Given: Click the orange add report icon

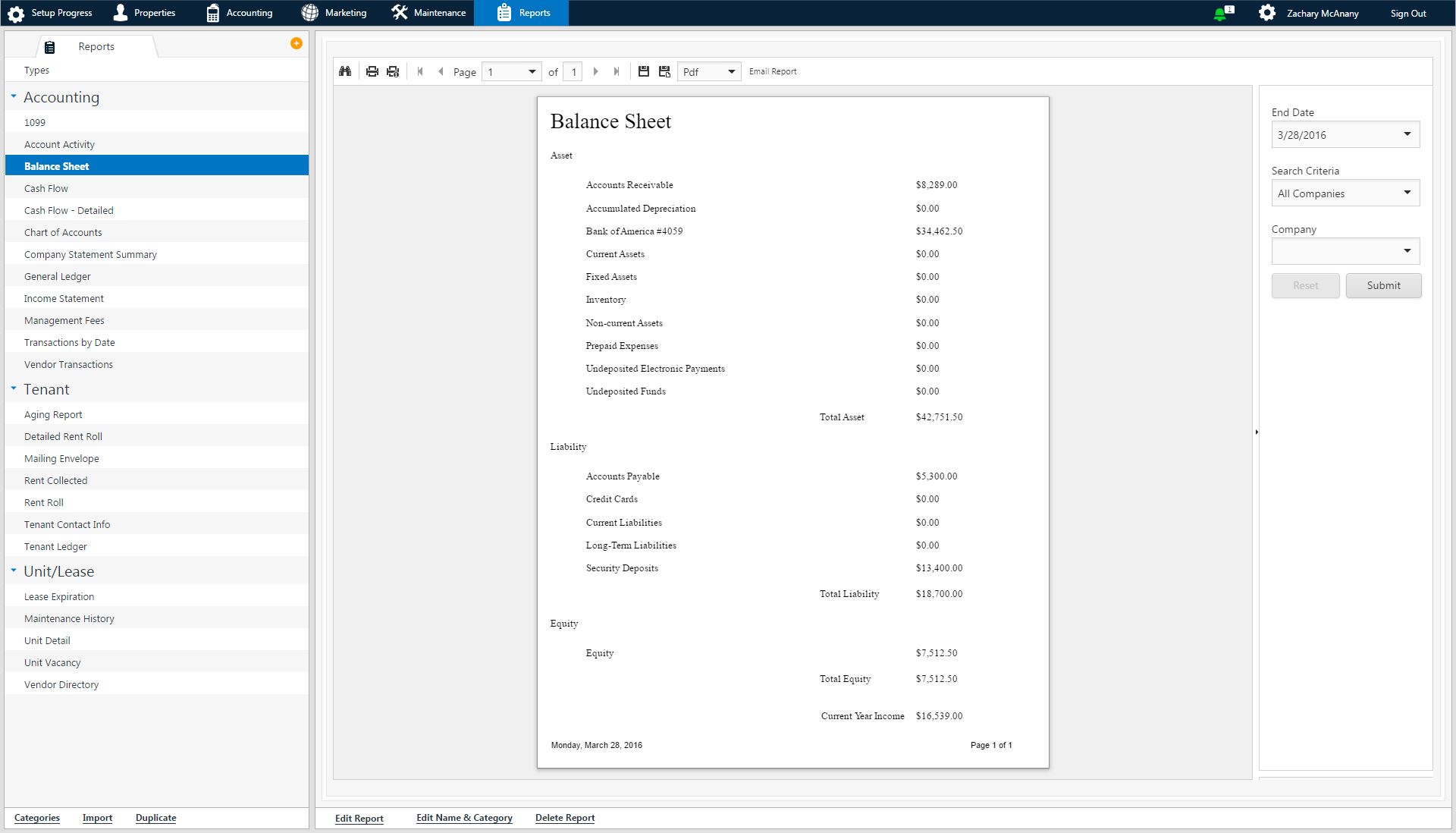Looking at the screenshot, I should coord(297,43).
